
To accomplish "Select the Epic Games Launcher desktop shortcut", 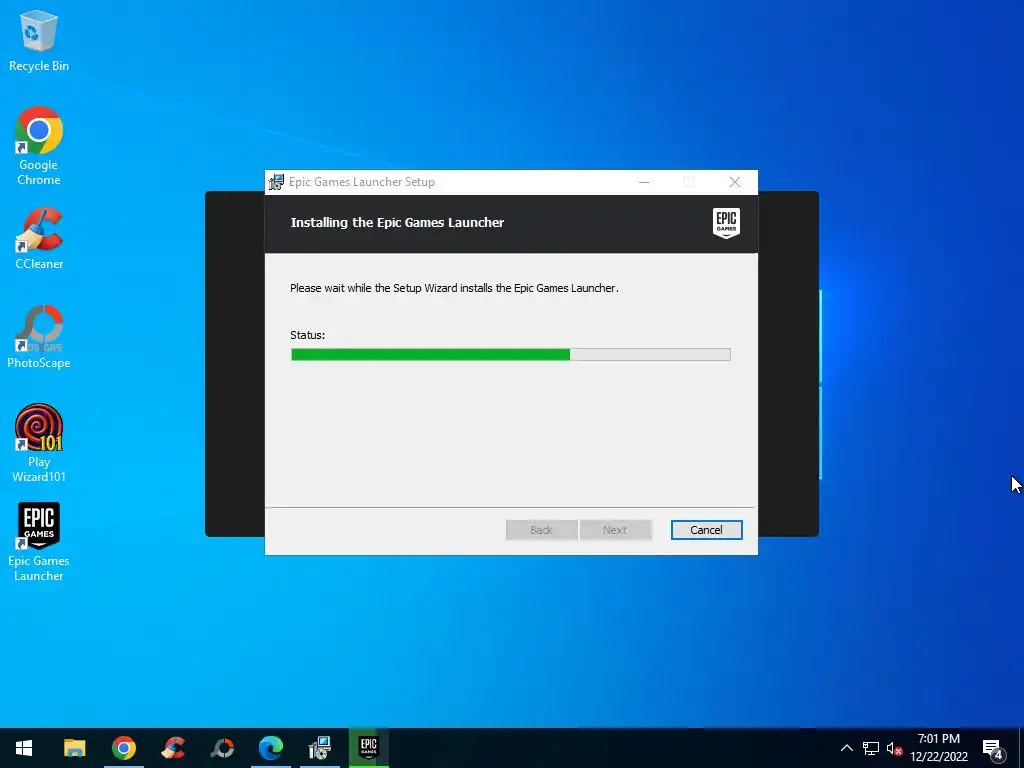I will [39, 542].
